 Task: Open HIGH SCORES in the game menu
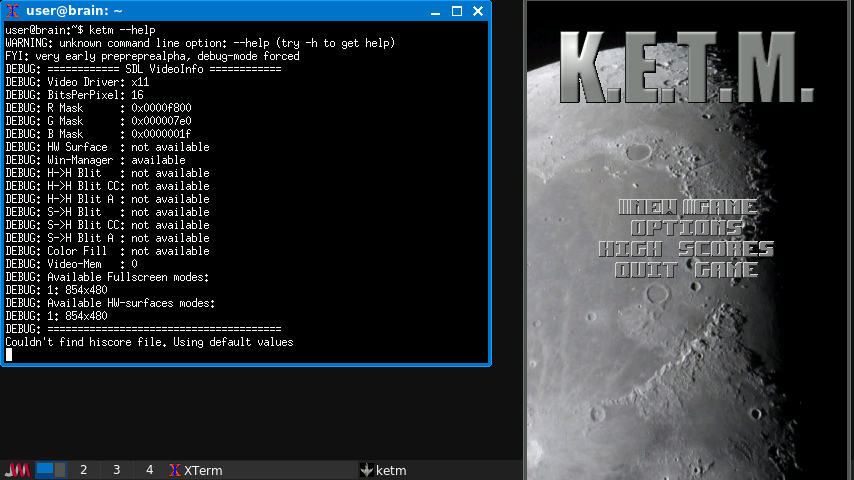click(x=687, y=249)
